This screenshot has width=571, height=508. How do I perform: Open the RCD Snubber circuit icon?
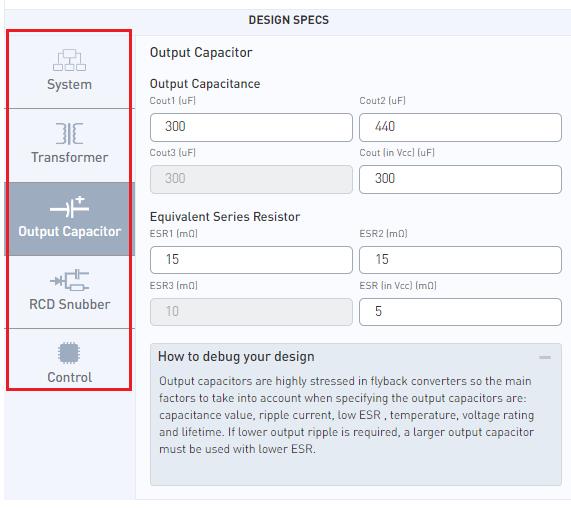70,280
